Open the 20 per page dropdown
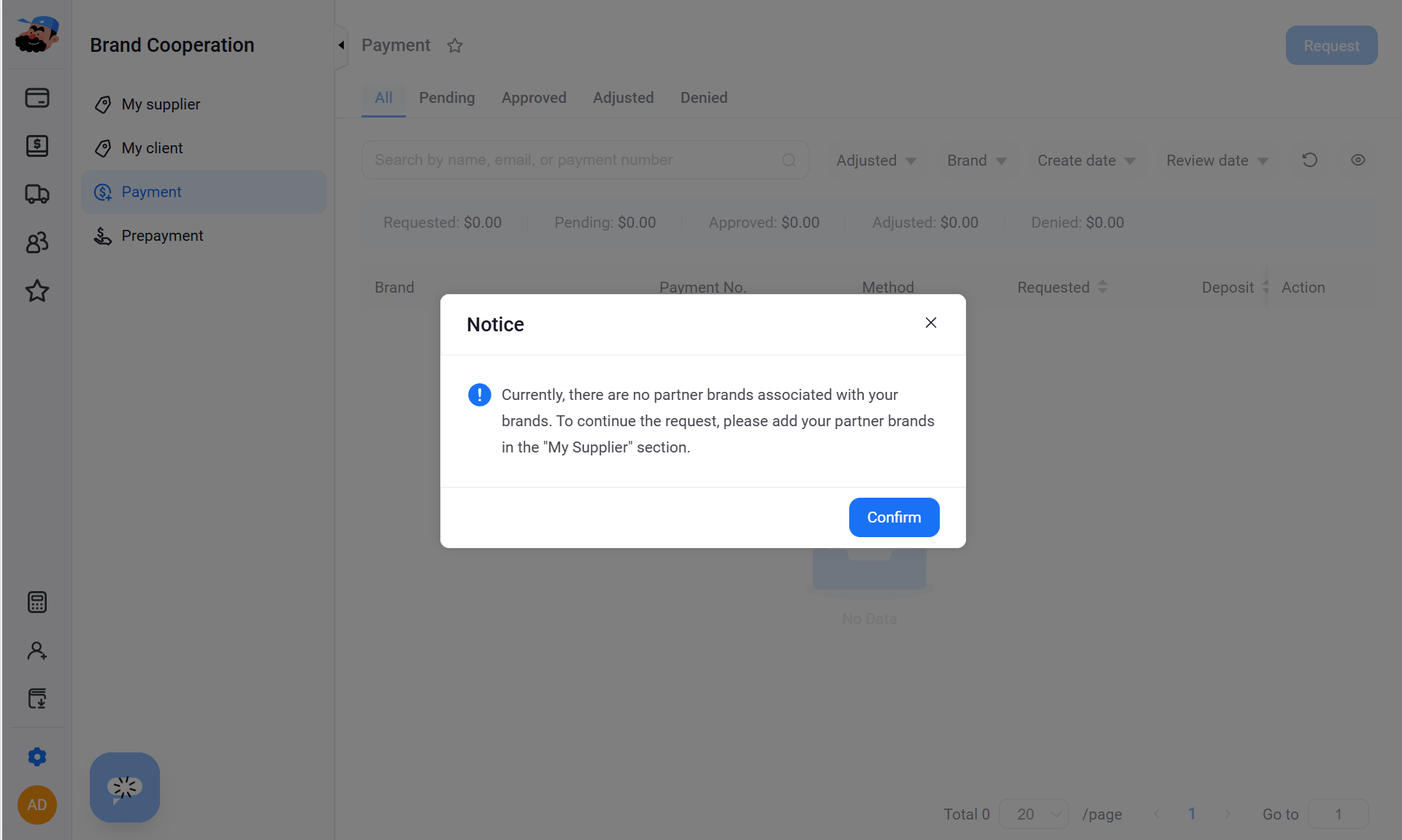This screenshot has height=840, width=1402. [x=1034, y=814]
